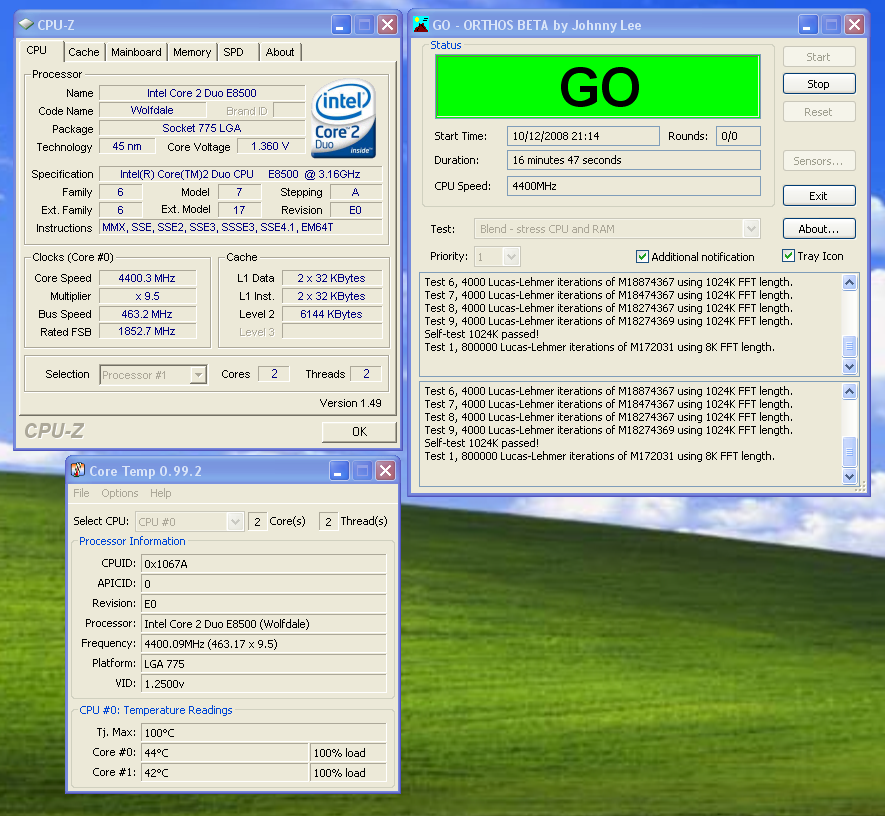Switch to the Memory tab
885x816 pixels.
(192, 52)
